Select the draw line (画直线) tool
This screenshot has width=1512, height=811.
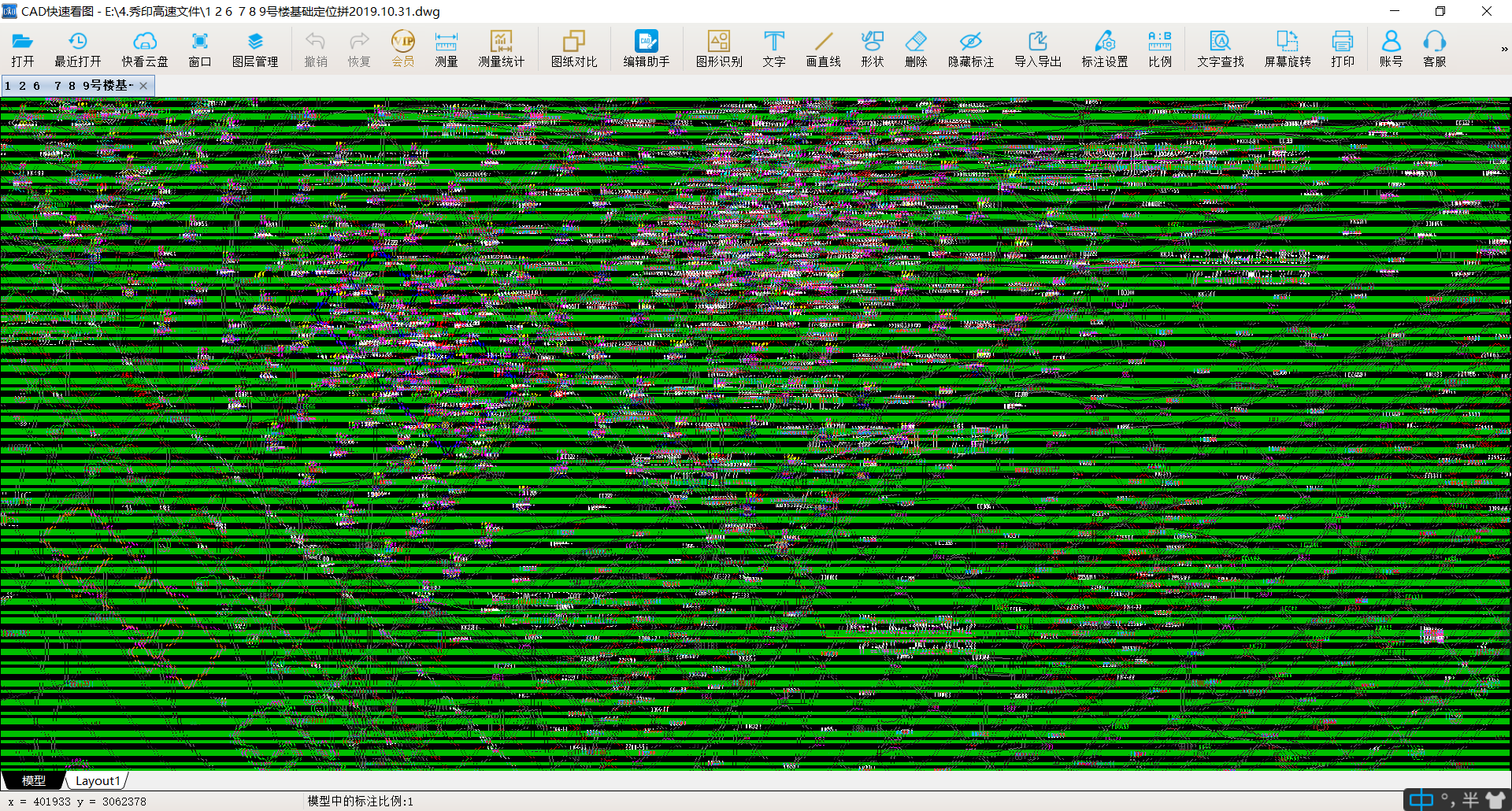pos(823,49)
